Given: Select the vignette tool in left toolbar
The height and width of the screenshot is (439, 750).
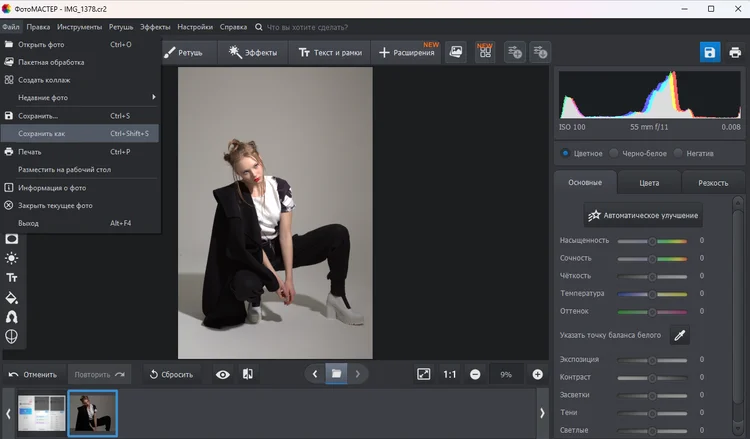Looking at the screenshot, I should click(x=12, y=239).
